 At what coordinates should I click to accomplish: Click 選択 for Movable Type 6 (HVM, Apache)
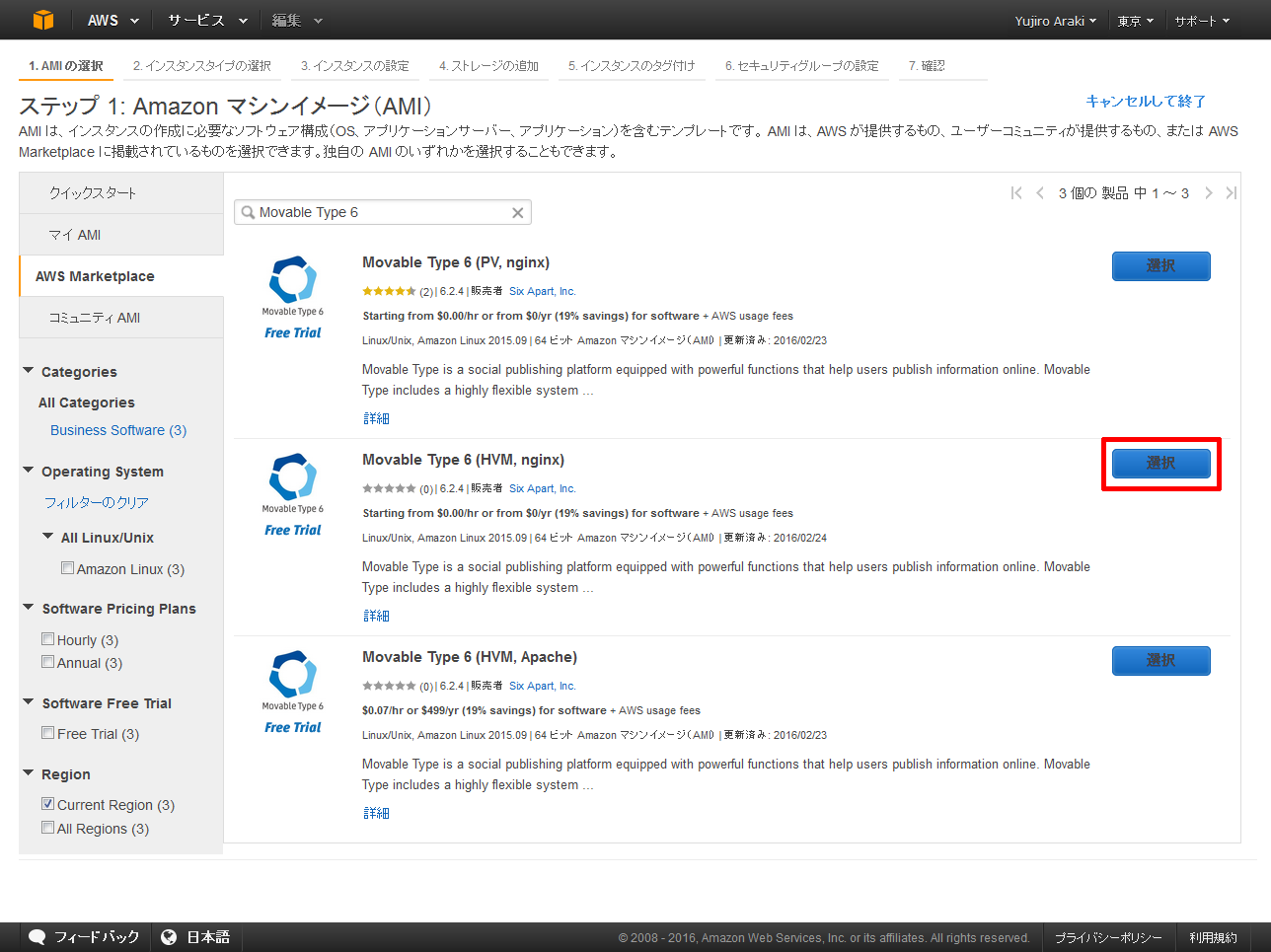(x=1161, y=661)
